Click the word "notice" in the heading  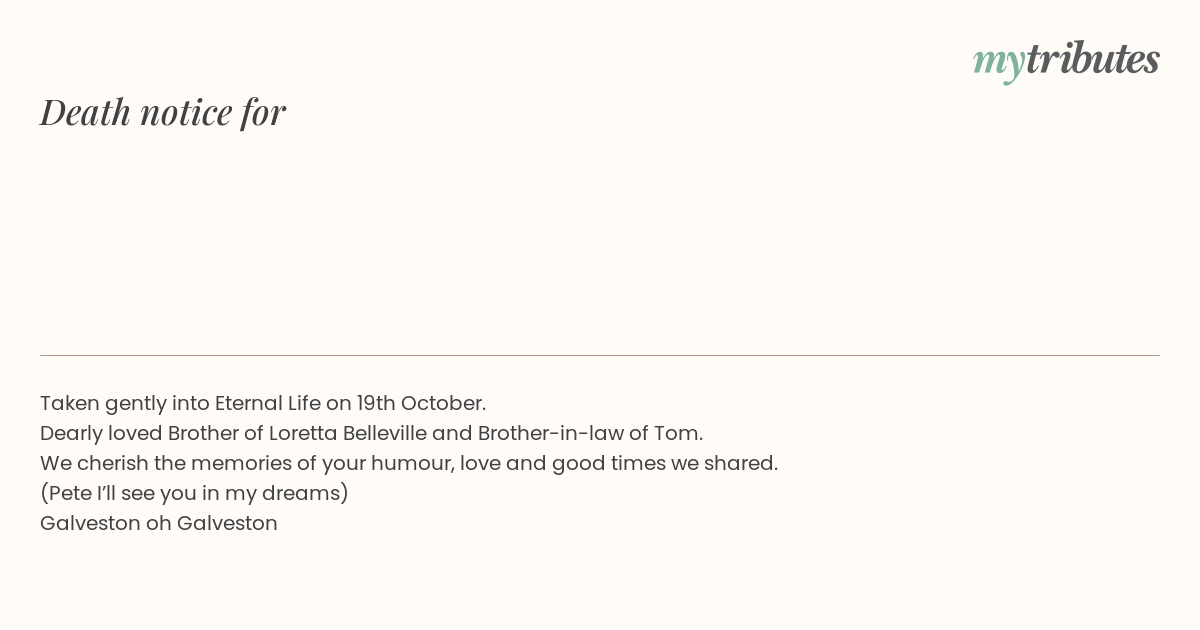click(186, 112)
